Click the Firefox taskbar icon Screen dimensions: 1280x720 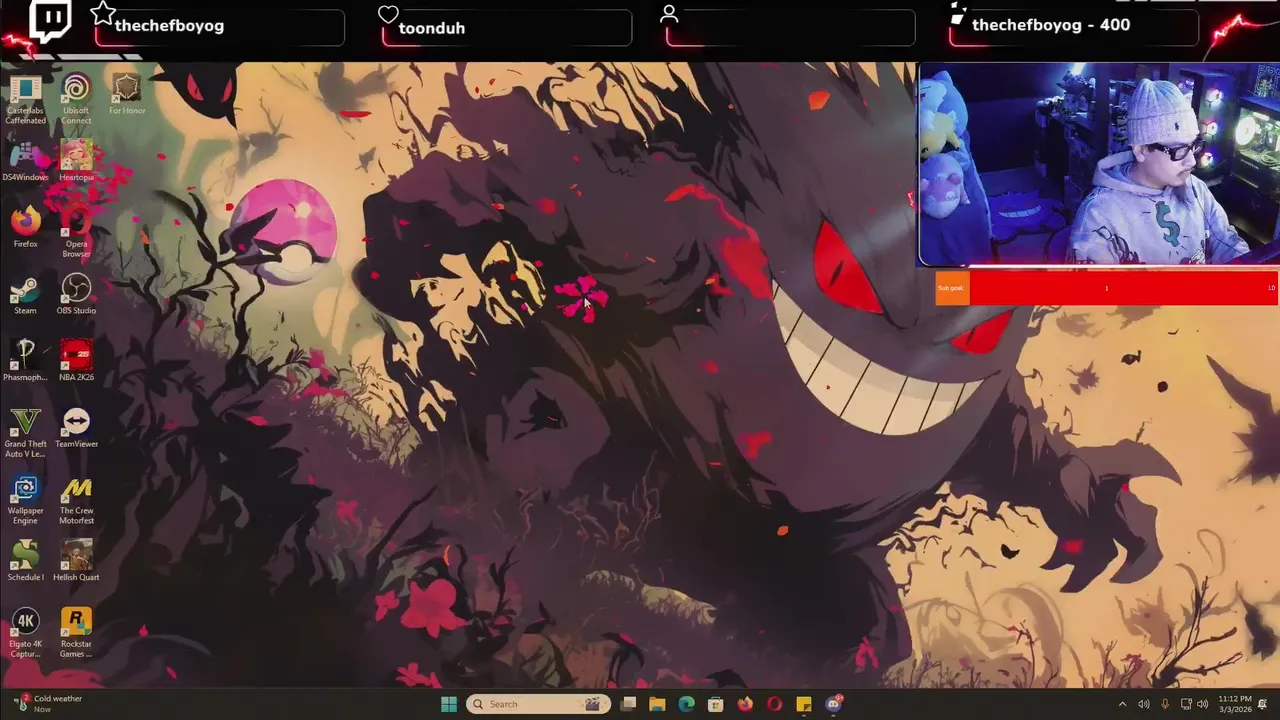point(745,704)
